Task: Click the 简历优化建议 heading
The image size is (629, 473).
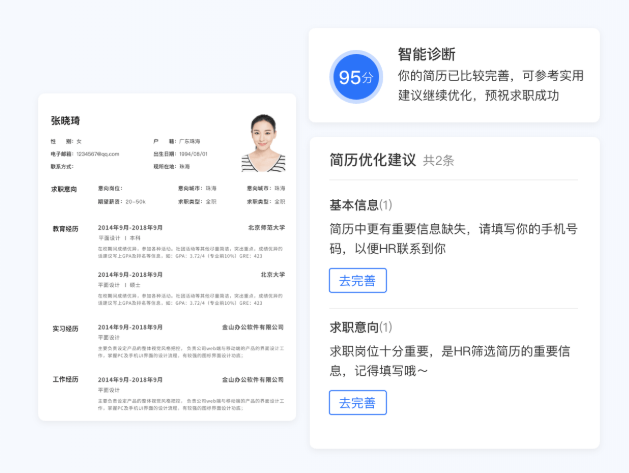Action: coord(373,160)
